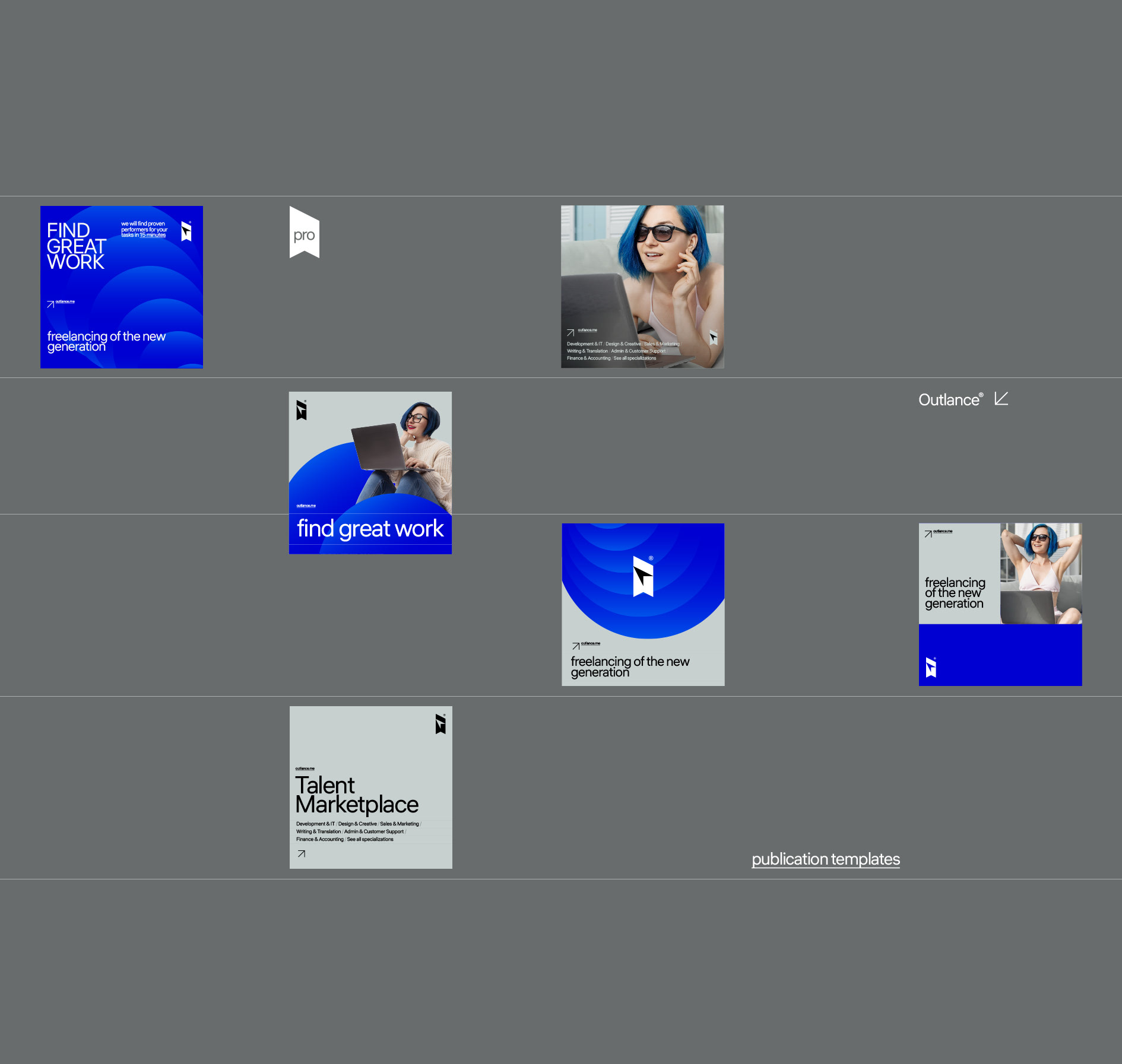Viewport: 1122px width, 1064px height.
Task: Click the logo badge on the sunglasses photo
Action: [x=714, y=338]
